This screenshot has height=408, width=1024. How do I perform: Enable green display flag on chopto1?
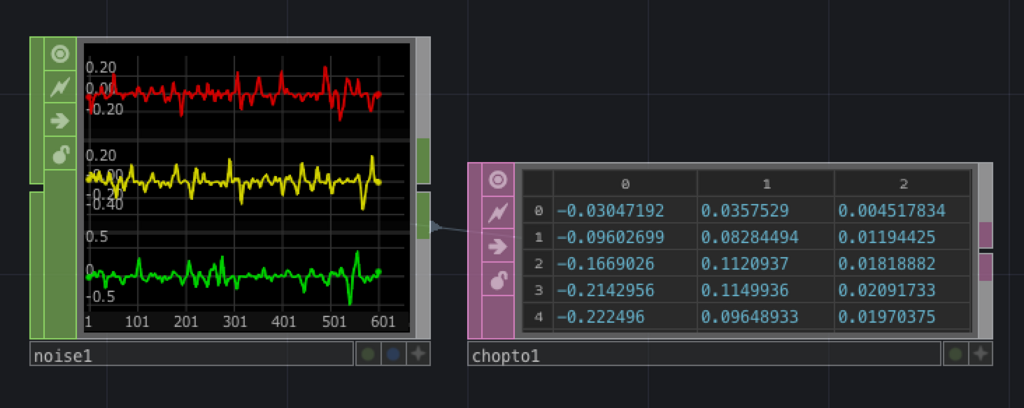(x=955, y=354)
